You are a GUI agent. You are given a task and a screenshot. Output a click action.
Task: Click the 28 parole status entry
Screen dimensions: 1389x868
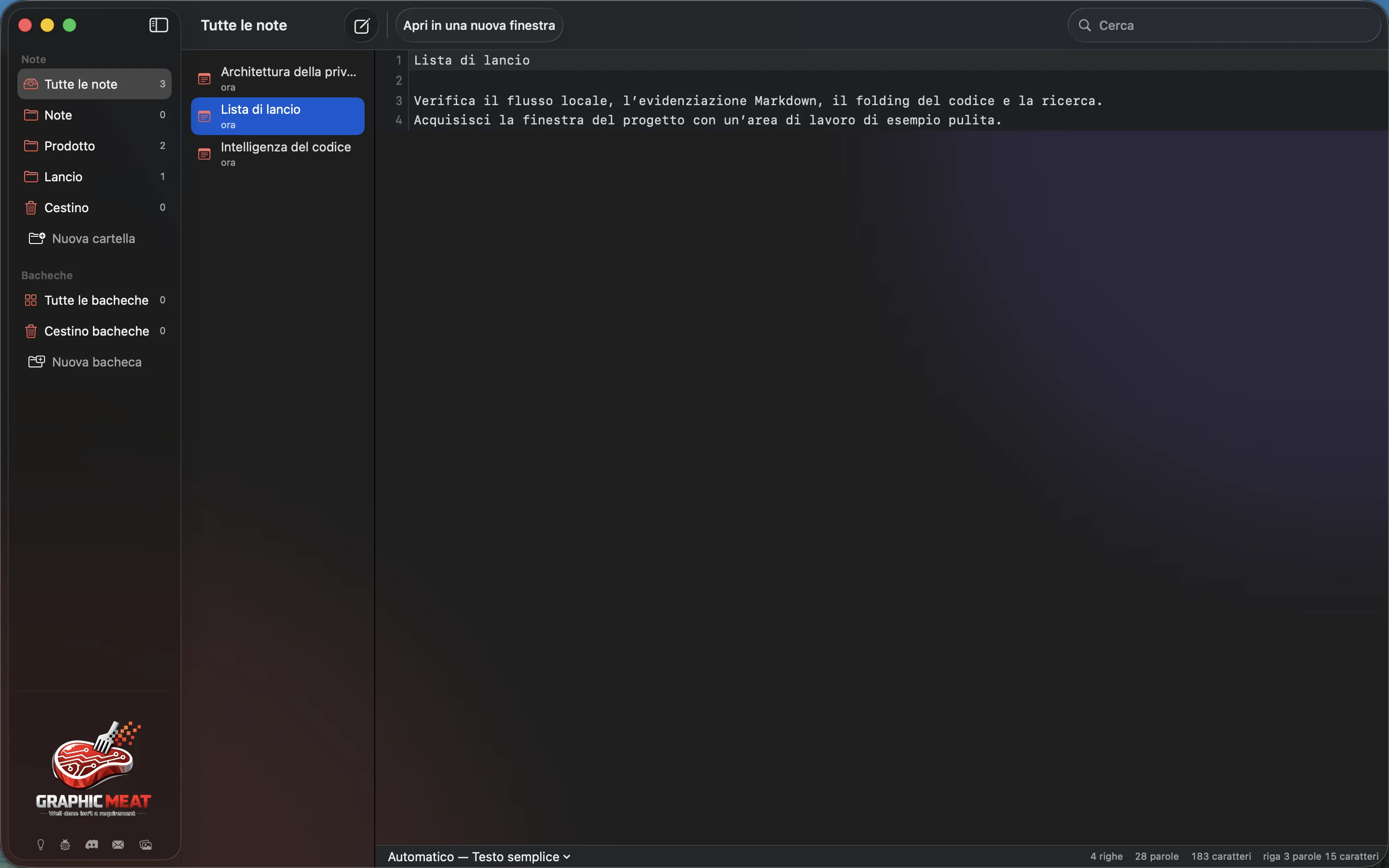point(1157,856)
